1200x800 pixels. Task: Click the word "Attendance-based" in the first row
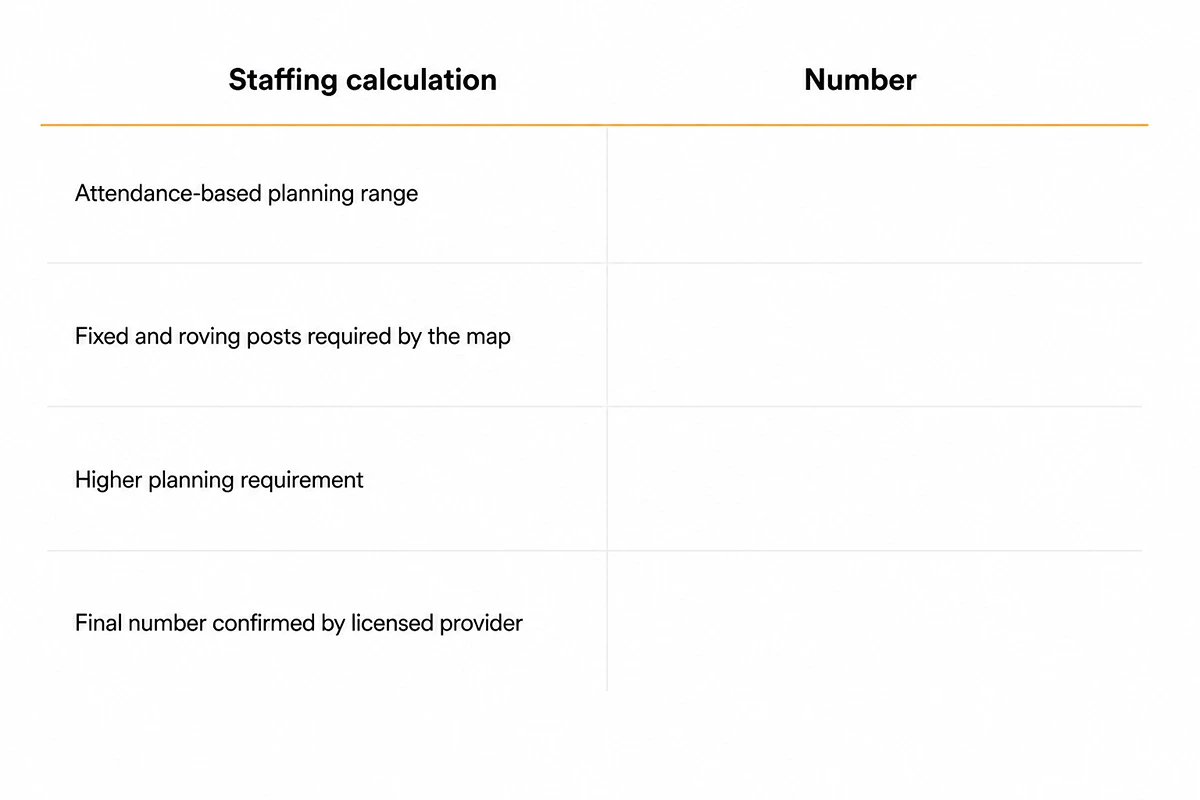(168, 193)
